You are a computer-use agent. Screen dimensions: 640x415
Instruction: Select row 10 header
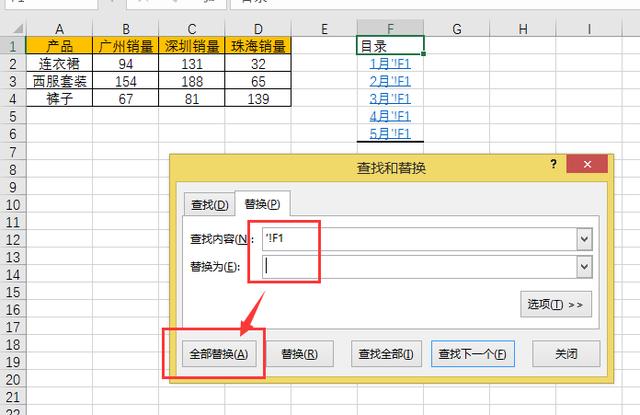coord(13,204)
